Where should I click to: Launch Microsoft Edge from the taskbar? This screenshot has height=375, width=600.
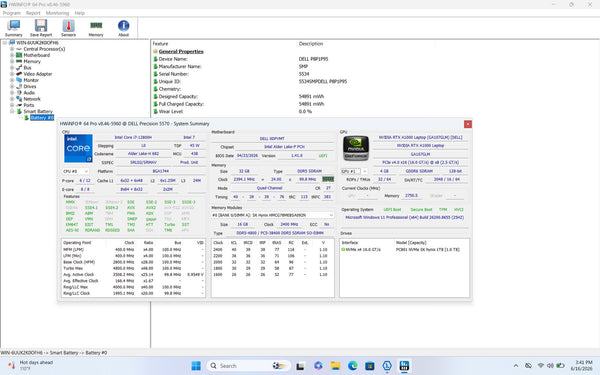pyautogui.click(x=353, y=366)
